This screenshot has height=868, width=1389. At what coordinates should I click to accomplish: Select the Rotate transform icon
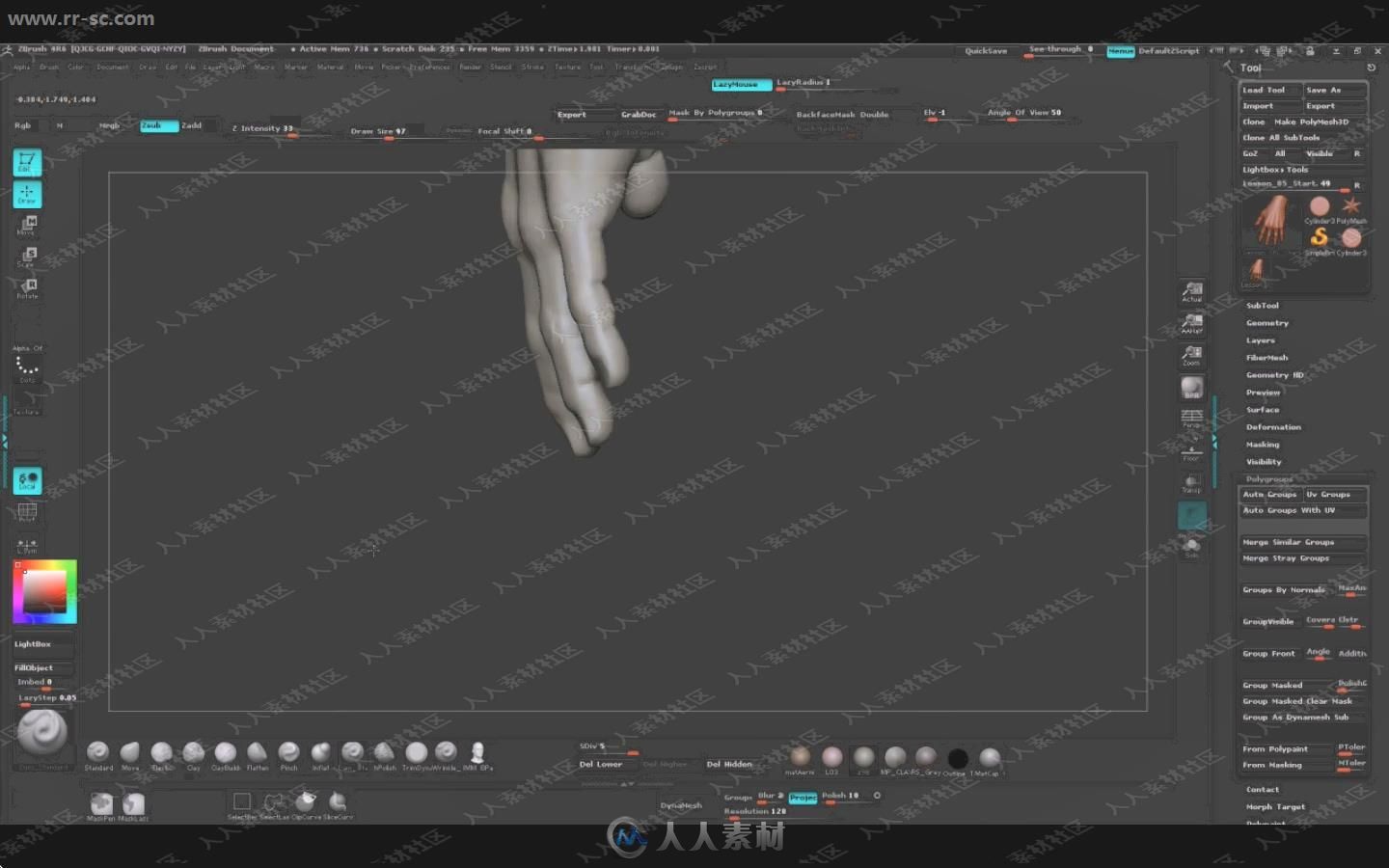[27, 288]
